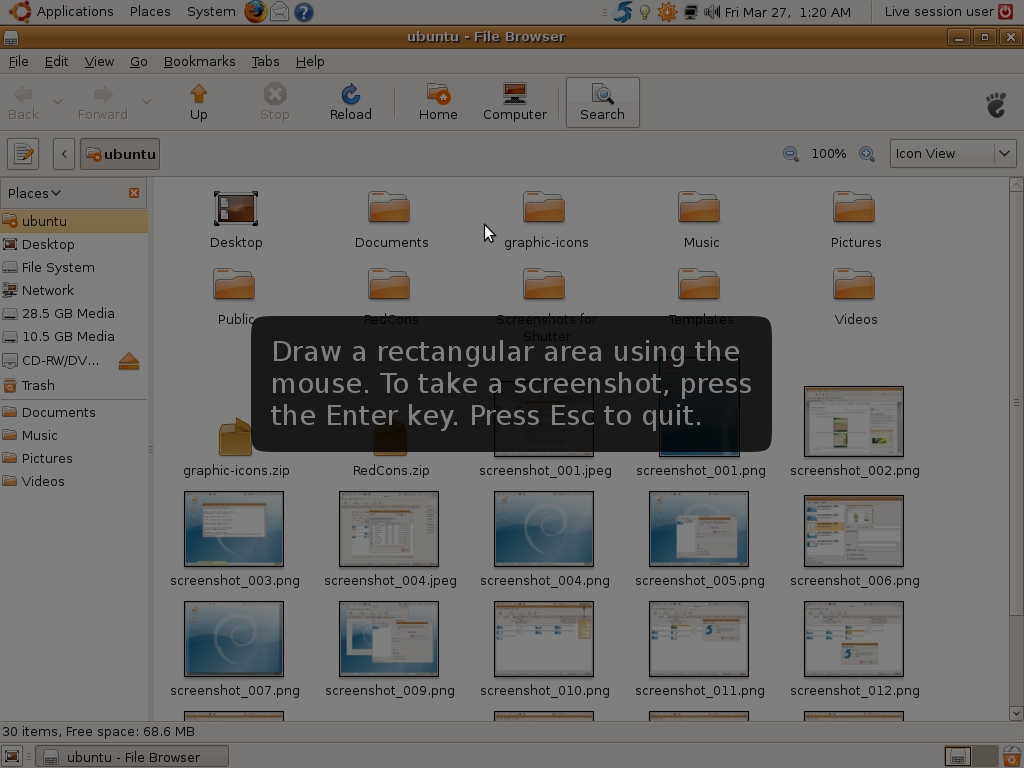Eject the CD-RW/DVD drive
This screenshot has height=768, width=1024.
[x=129, y=361]
